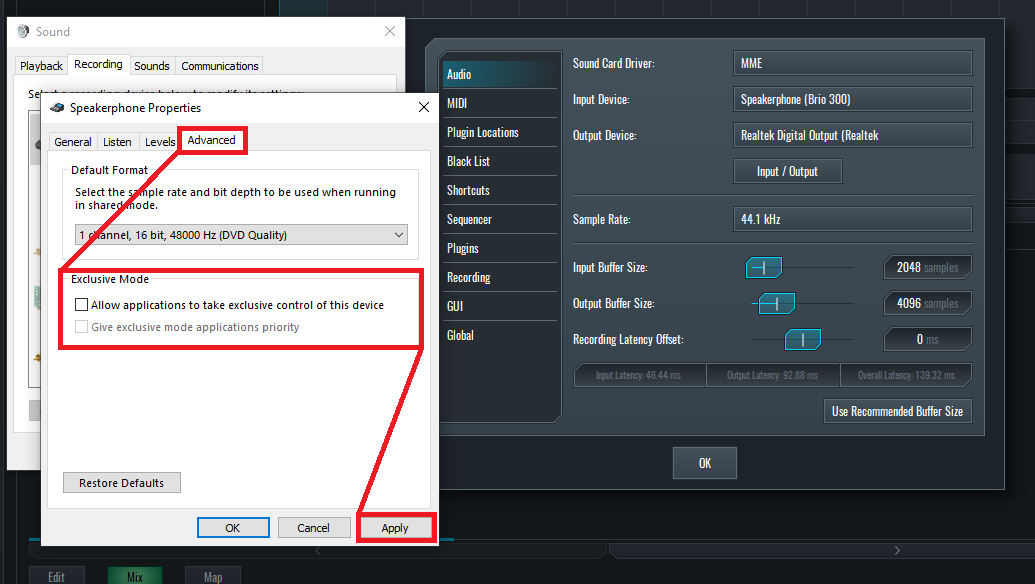Click the Input Buffer Size slider handle
The width and height of the screenshot is (1035, 584).
764,267
